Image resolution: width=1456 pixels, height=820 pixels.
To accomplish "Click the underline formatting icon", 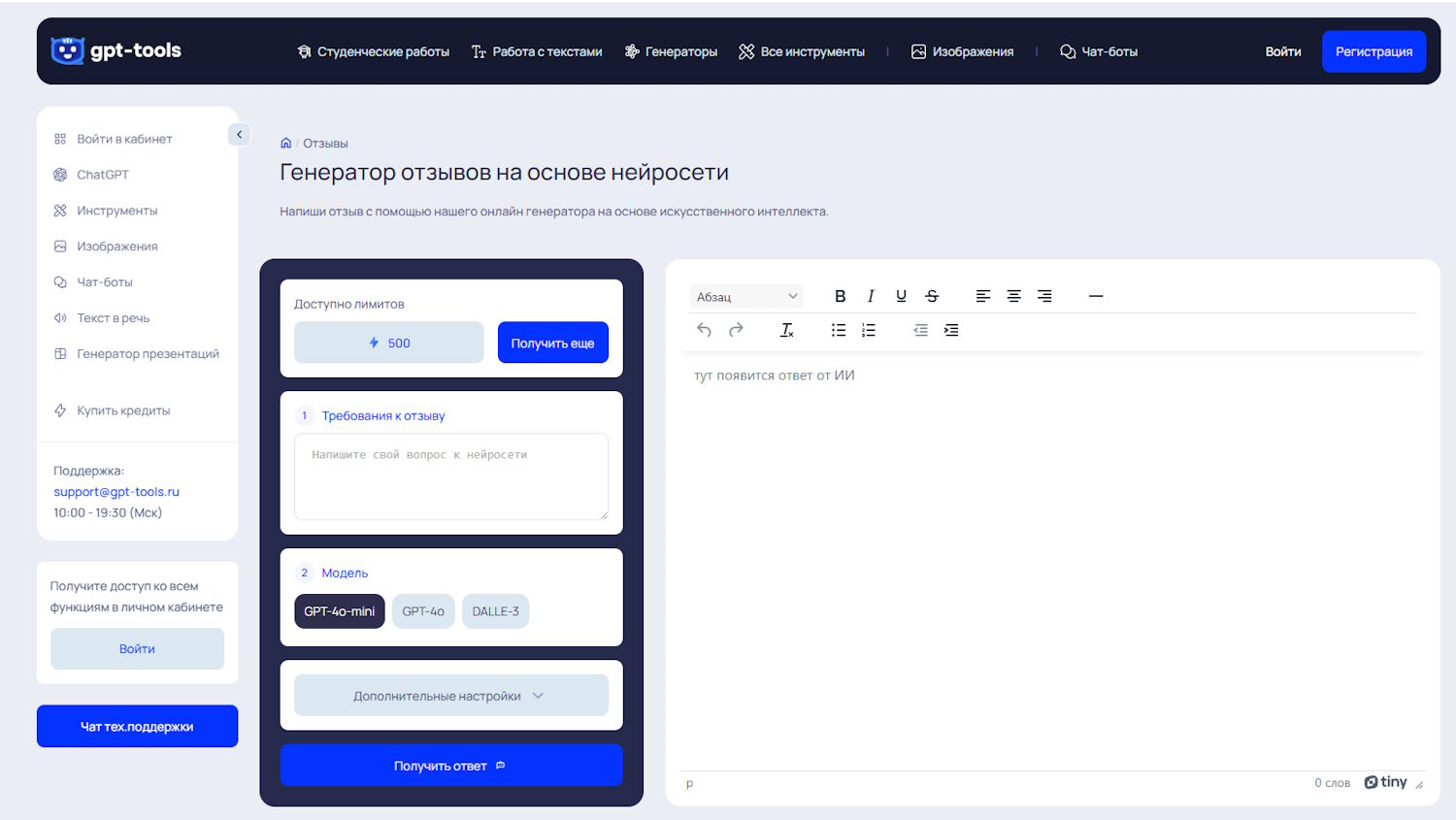I will click(901, 296).
